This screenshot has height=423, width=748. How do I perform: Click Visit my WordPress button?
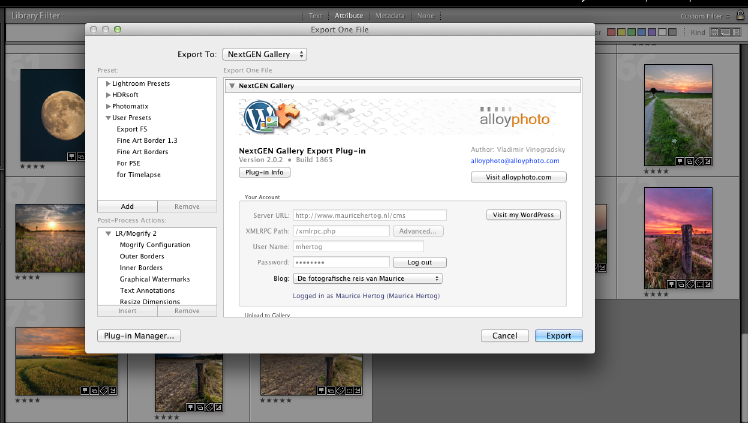click(x=523, y=215)
